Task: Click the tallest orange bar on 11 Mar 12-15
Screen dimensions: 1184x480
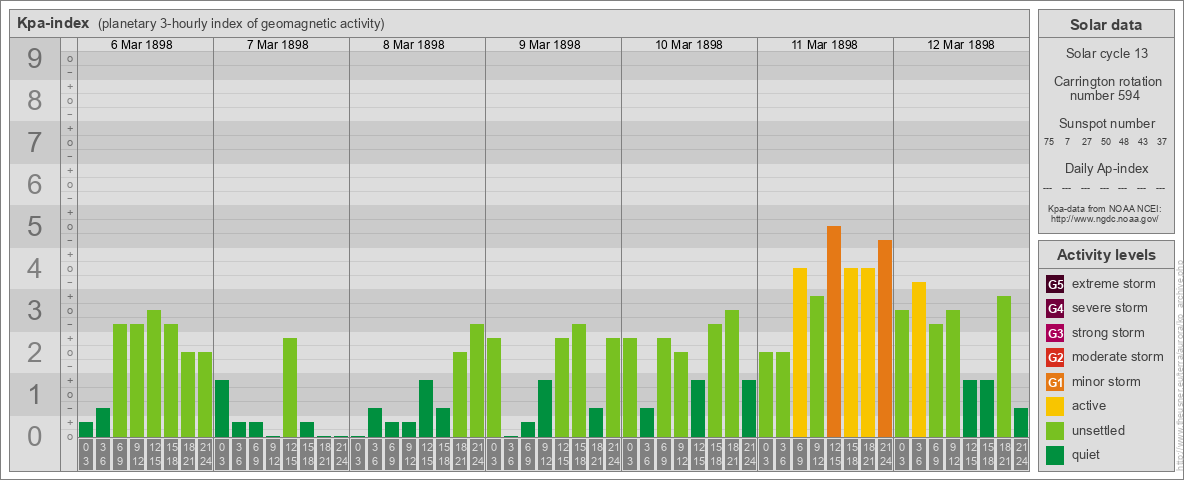Action: [x=834, y=331]
